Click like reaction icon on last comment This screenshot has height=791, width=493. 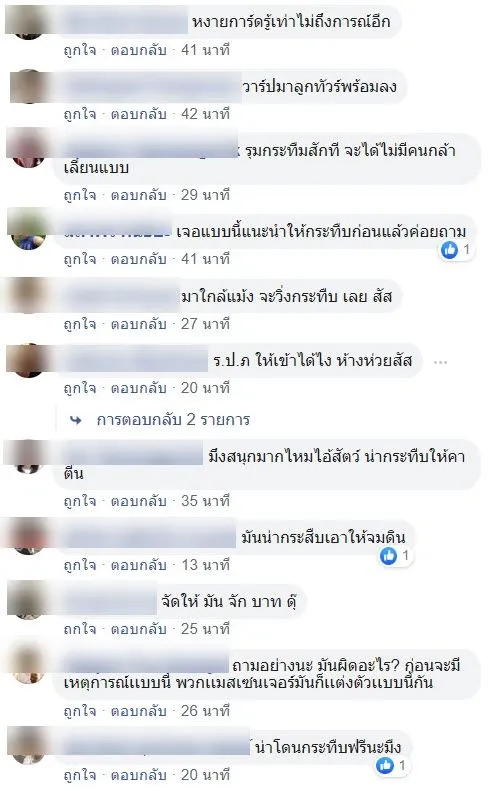tap(385, 765)
